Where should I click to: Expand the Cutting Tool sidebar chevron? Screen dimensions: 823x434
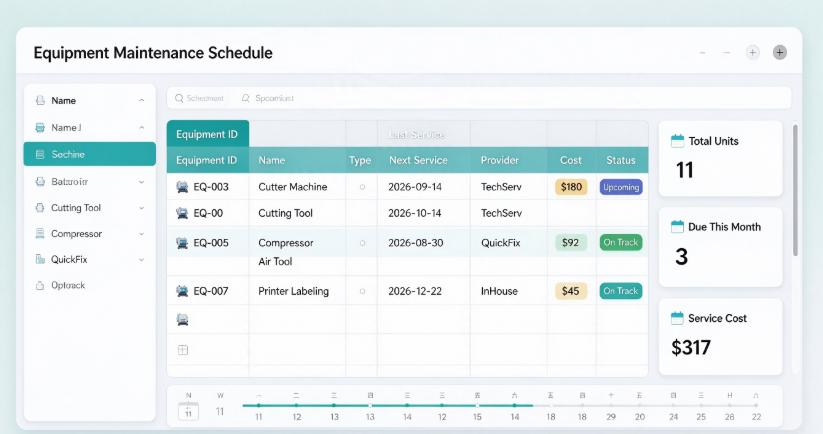tap(142, 208)
